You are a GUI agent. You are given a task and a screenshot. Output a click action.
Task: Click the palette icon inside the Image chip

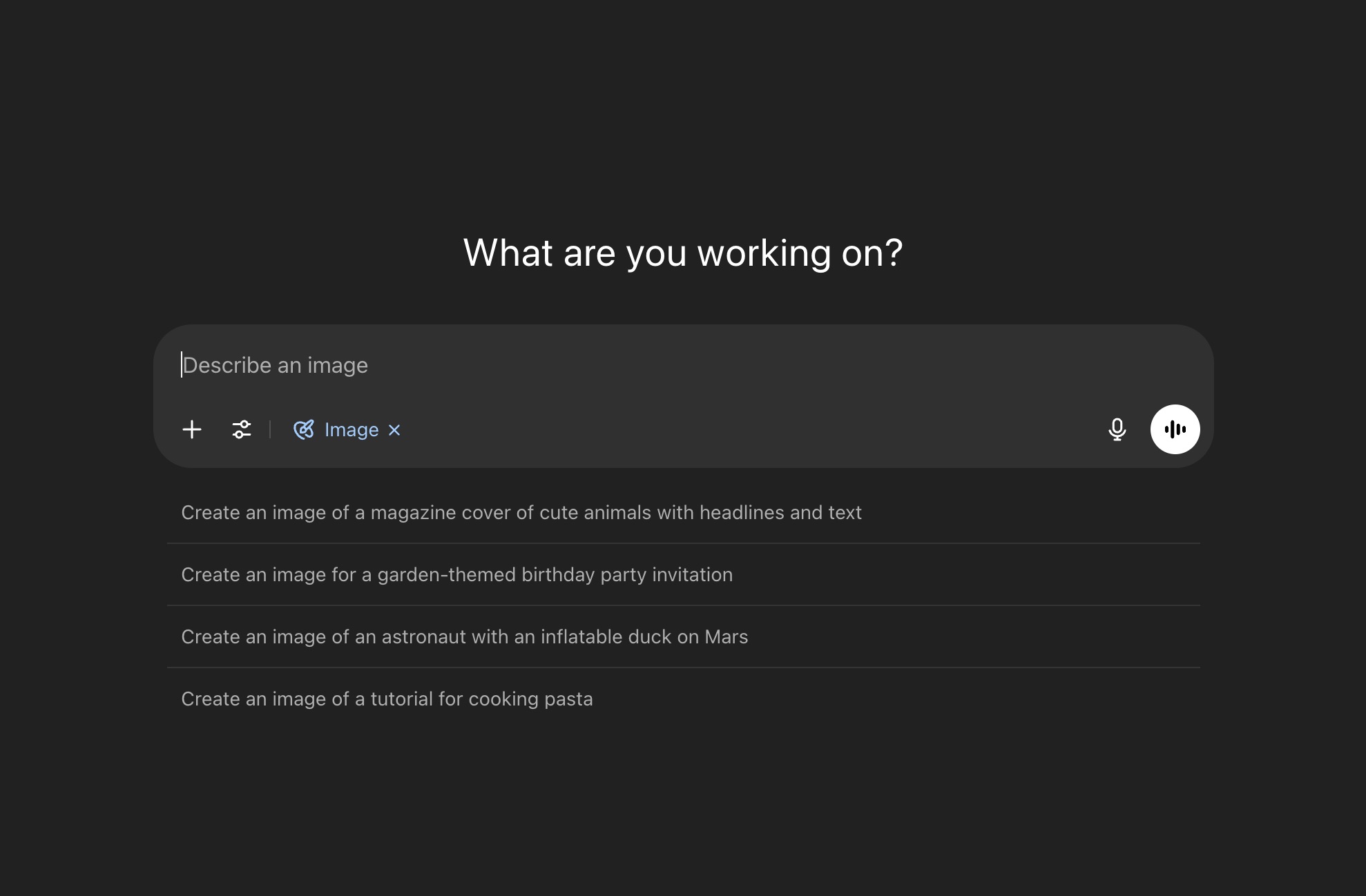[305, 429]
